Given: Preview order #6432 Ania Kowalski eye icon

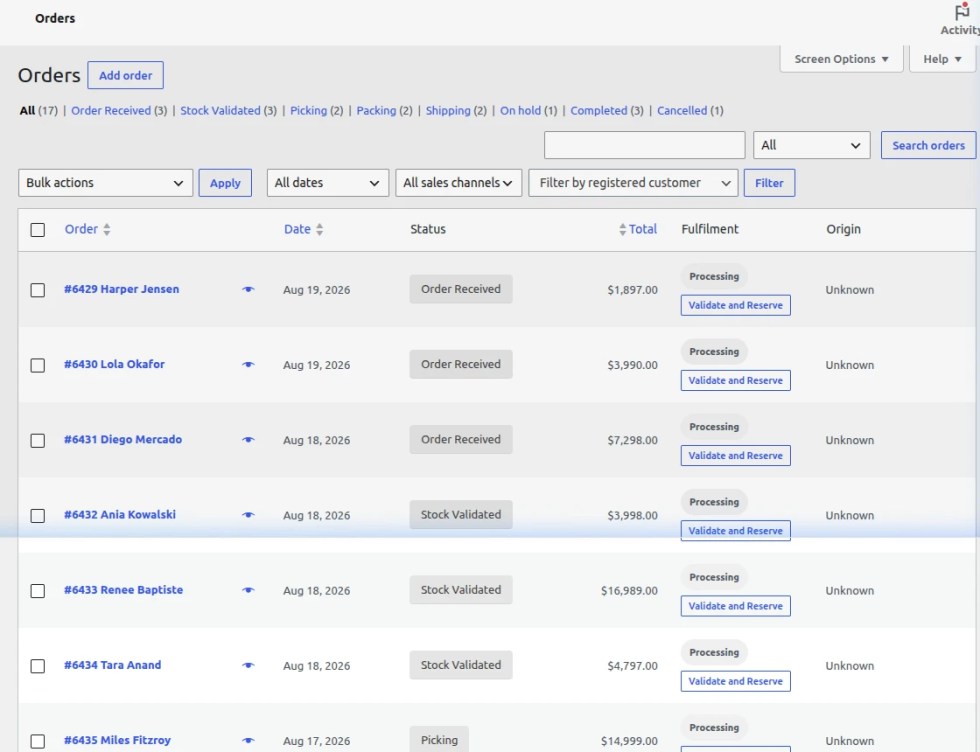Looking at the screenshot, I should (x=248, y=515).
